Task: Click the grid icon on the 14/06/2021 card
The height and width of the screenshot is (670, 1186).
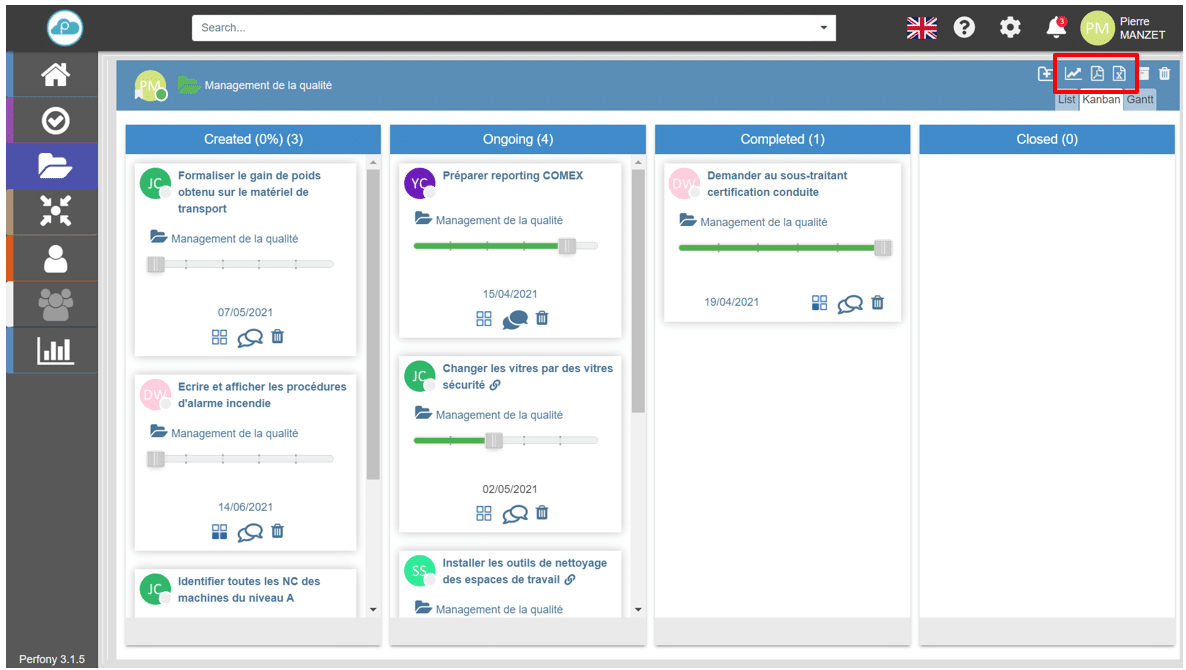Action: [x=220, y=532]
